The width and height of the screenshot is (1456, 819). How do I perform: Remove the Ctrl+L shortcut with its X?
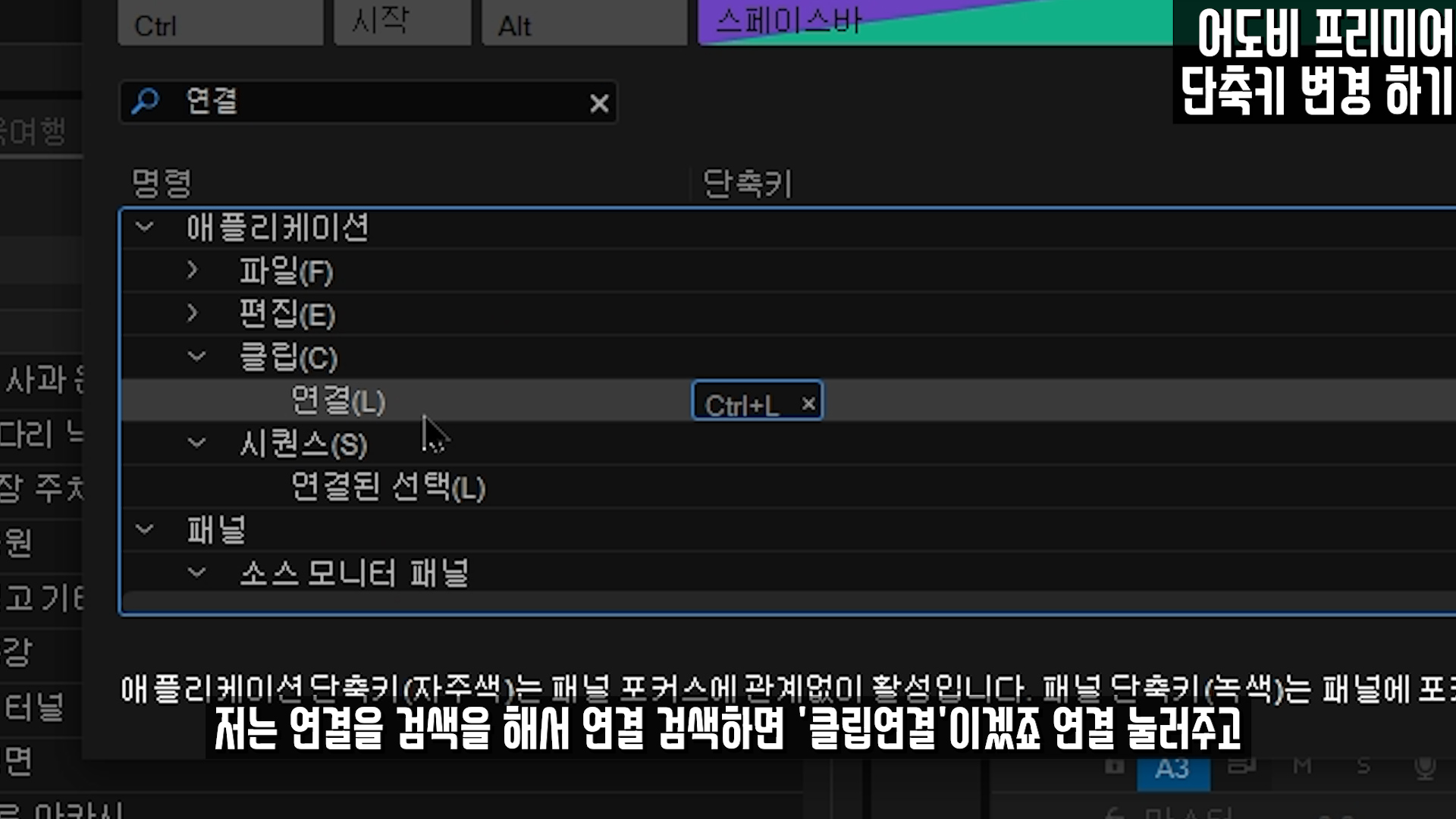808,403
